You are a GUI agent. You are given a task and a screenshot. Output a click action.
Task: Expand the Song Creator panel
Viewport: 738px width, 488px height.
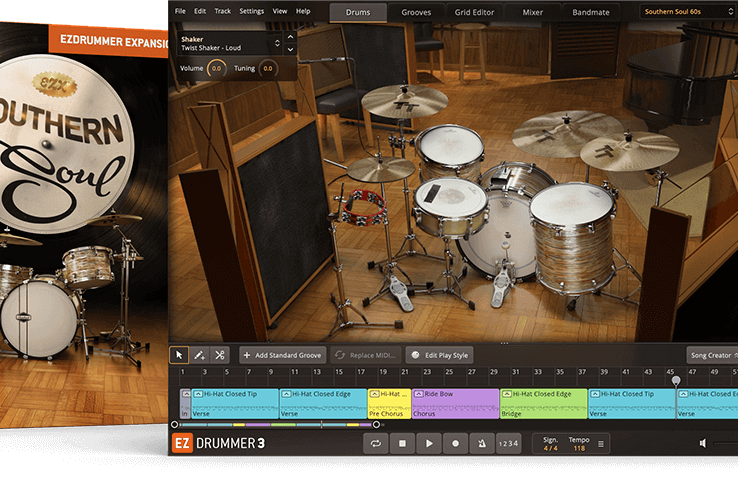click(713, 355)
